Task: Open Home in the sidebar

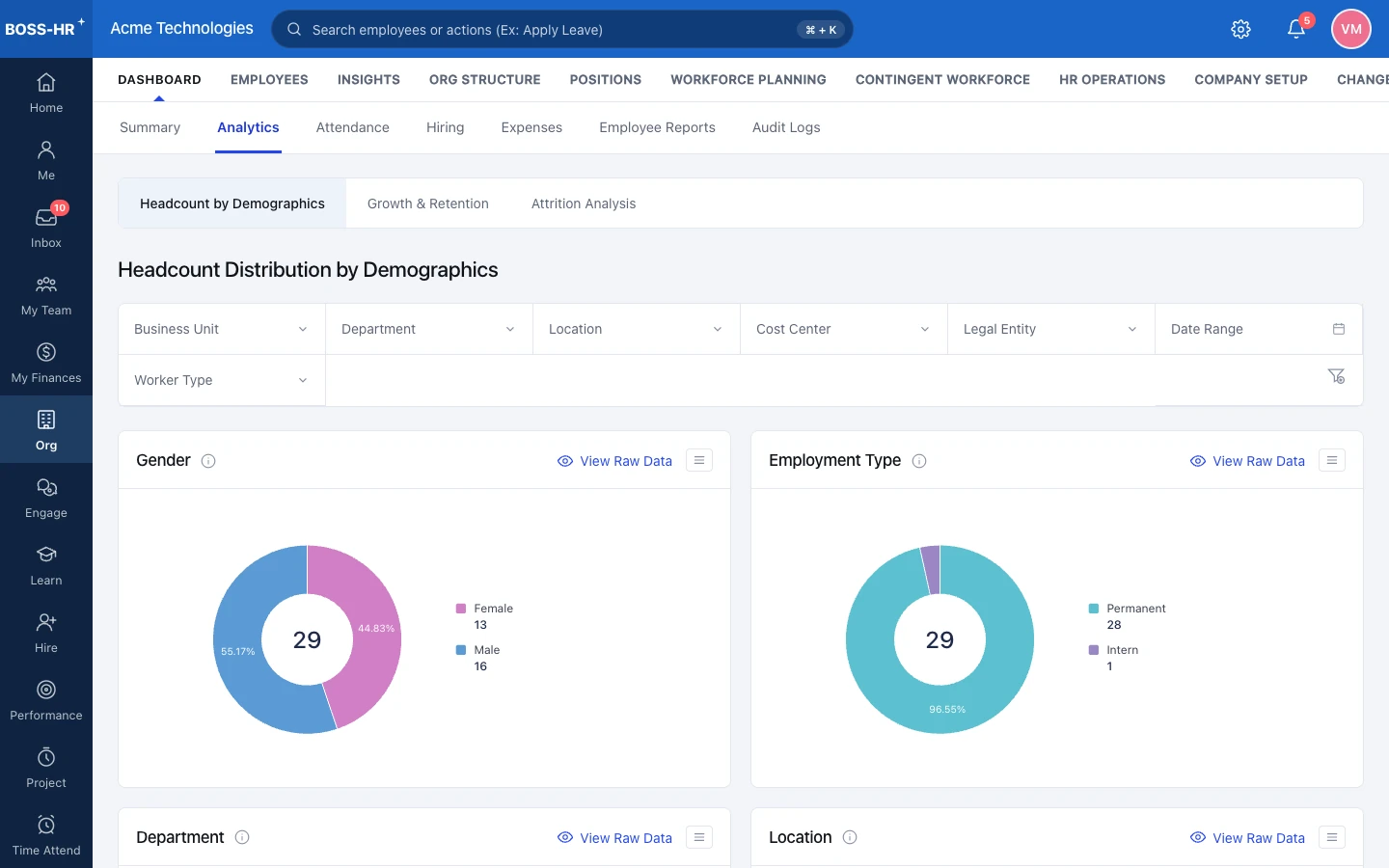Action: (x=46, y=94)
